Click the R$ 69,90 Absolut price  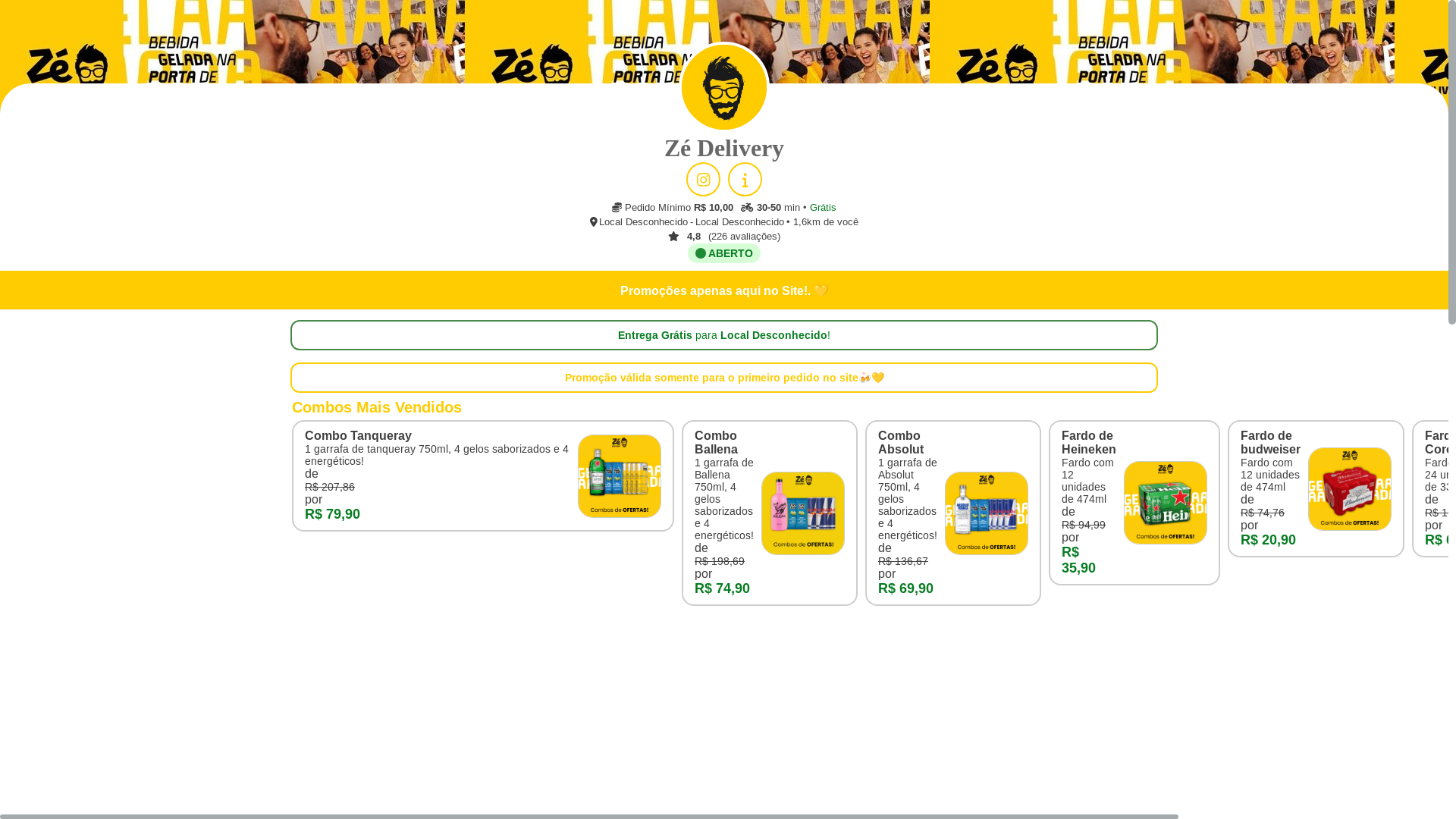[x=905, y=588]
